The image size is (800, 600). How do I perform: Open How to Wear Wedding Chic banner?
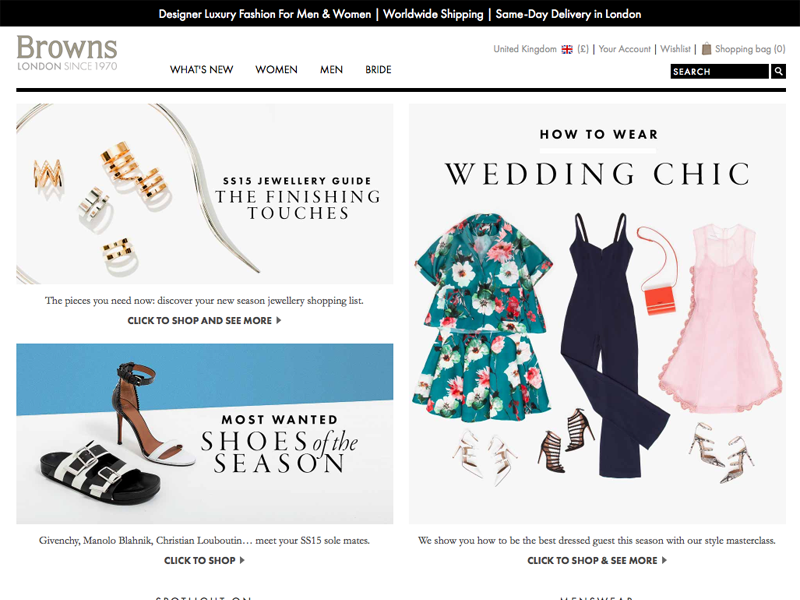point(597,314)
